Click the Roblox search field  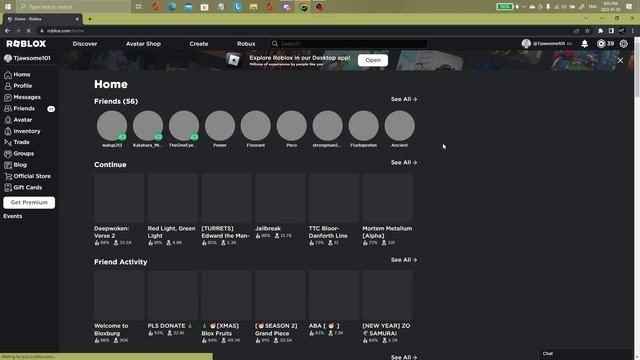tap(349, 44)
